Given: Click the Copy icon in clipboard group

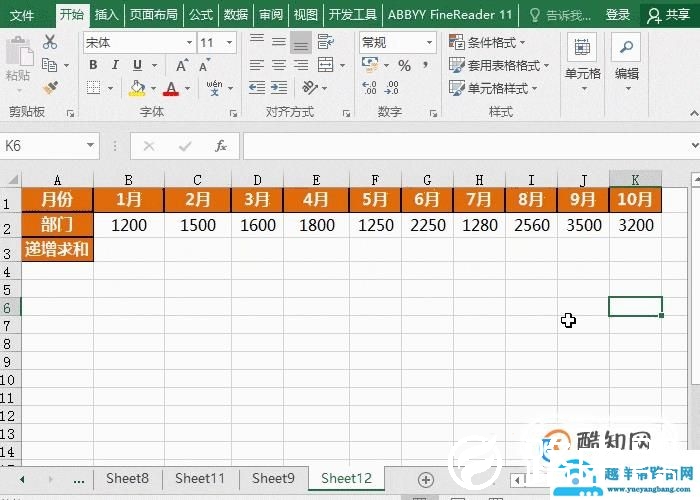Looking at the screenshot, I should coord(49,65).
